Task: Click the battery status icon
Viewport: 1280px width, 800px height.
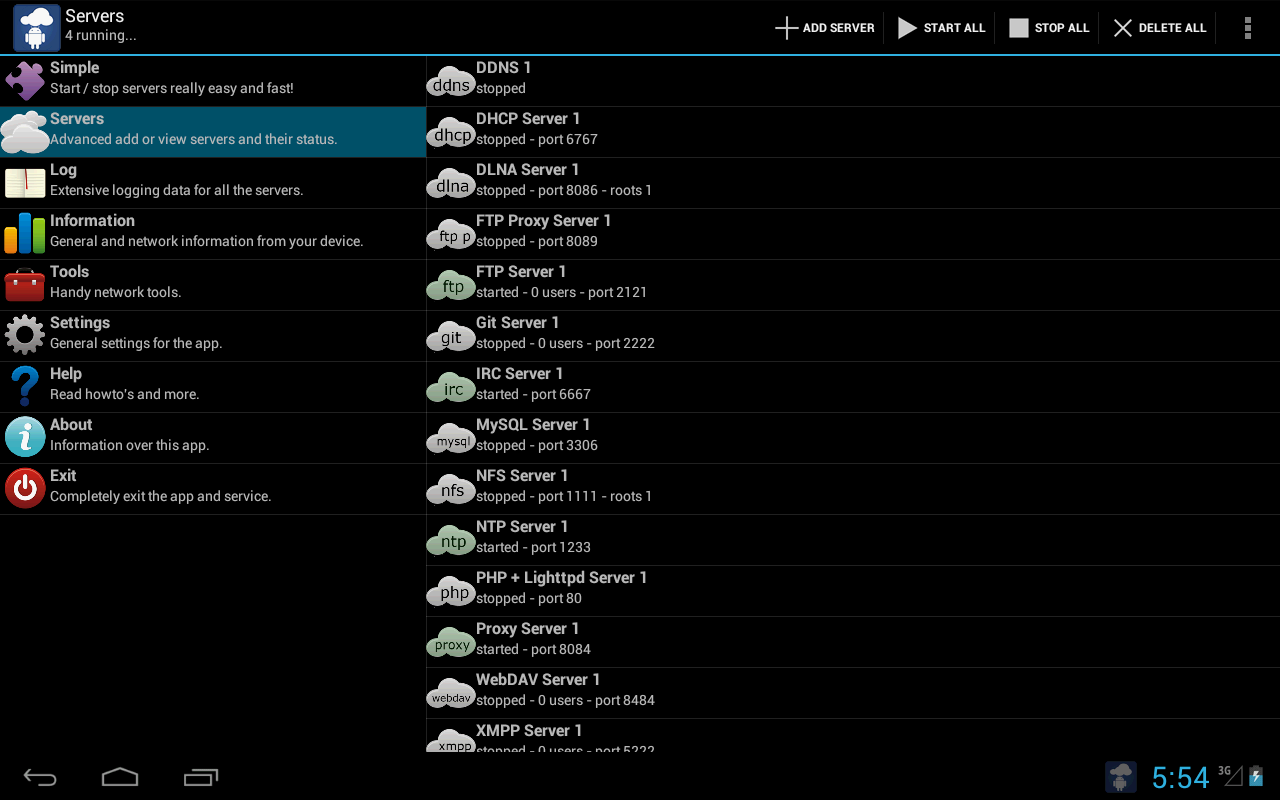Action: click(1257, 775)
